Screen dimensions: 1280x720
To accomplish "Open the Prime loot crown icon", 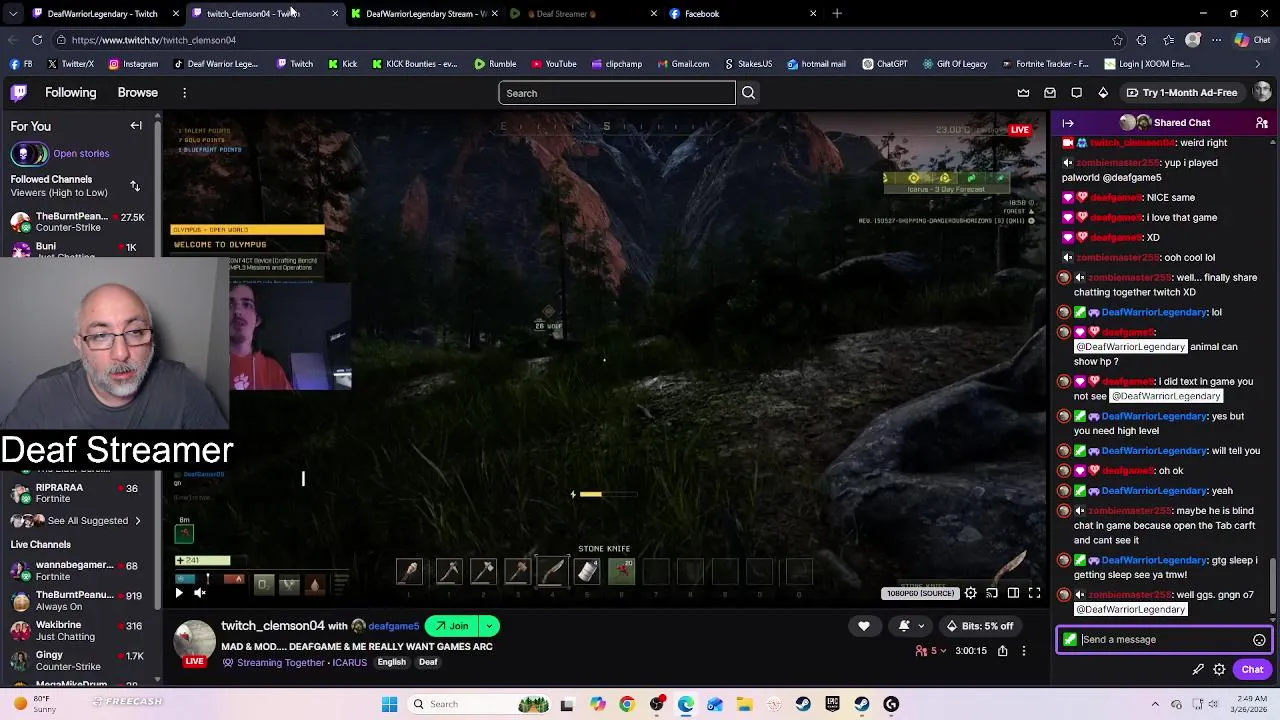I will click(x=1023, y=93).
